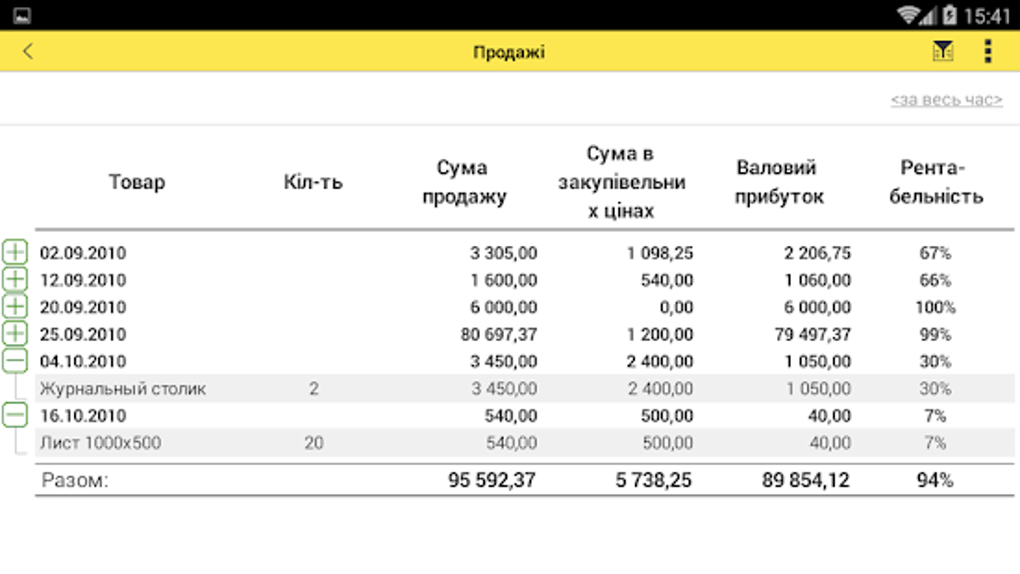1020x574 pixels.
Task: Click the sale amount 3 305,00
Action: click(503, 253)
